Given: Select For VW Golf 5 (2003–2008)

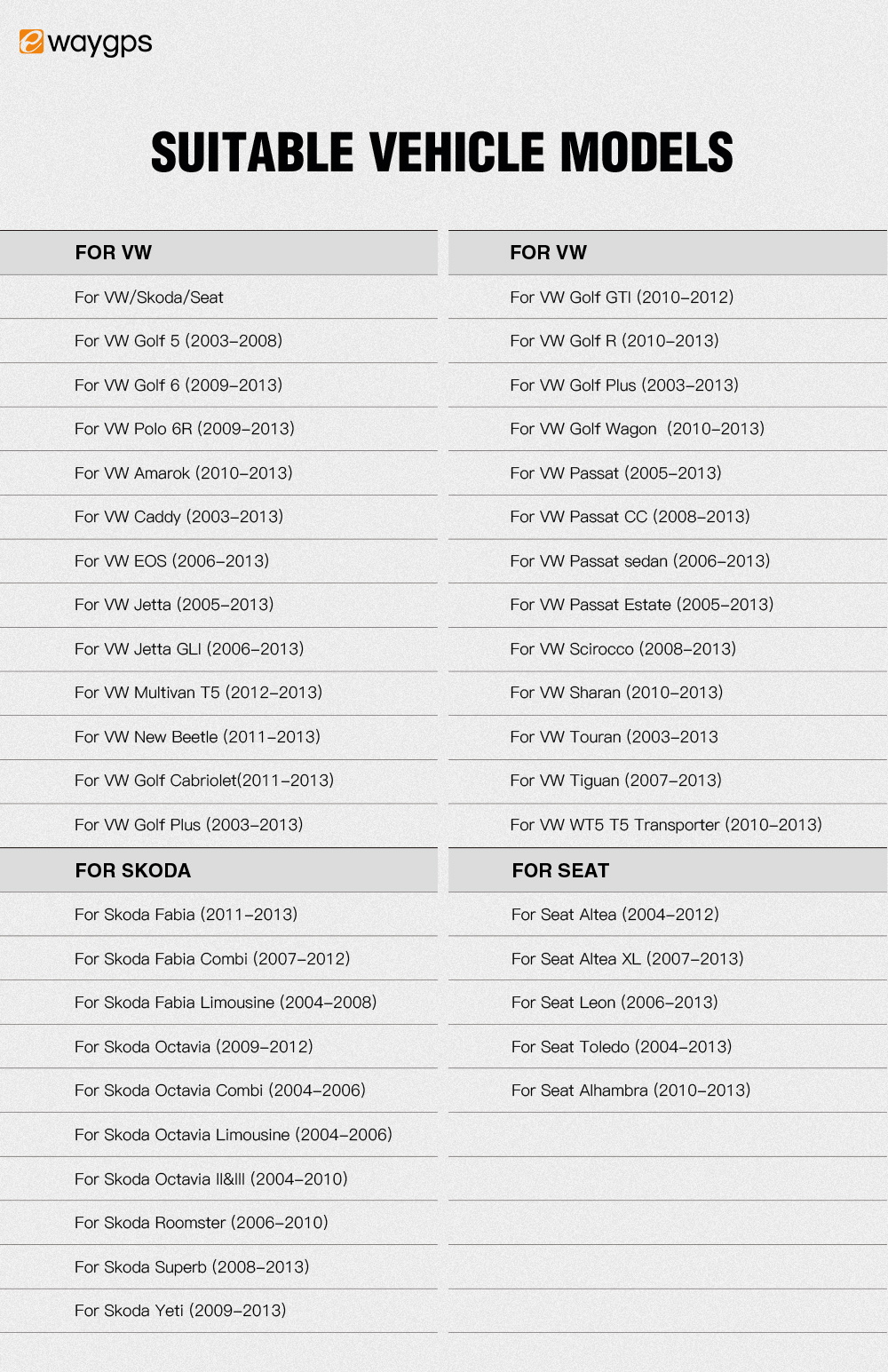Looking at the screenshot, I should [178, 341].
